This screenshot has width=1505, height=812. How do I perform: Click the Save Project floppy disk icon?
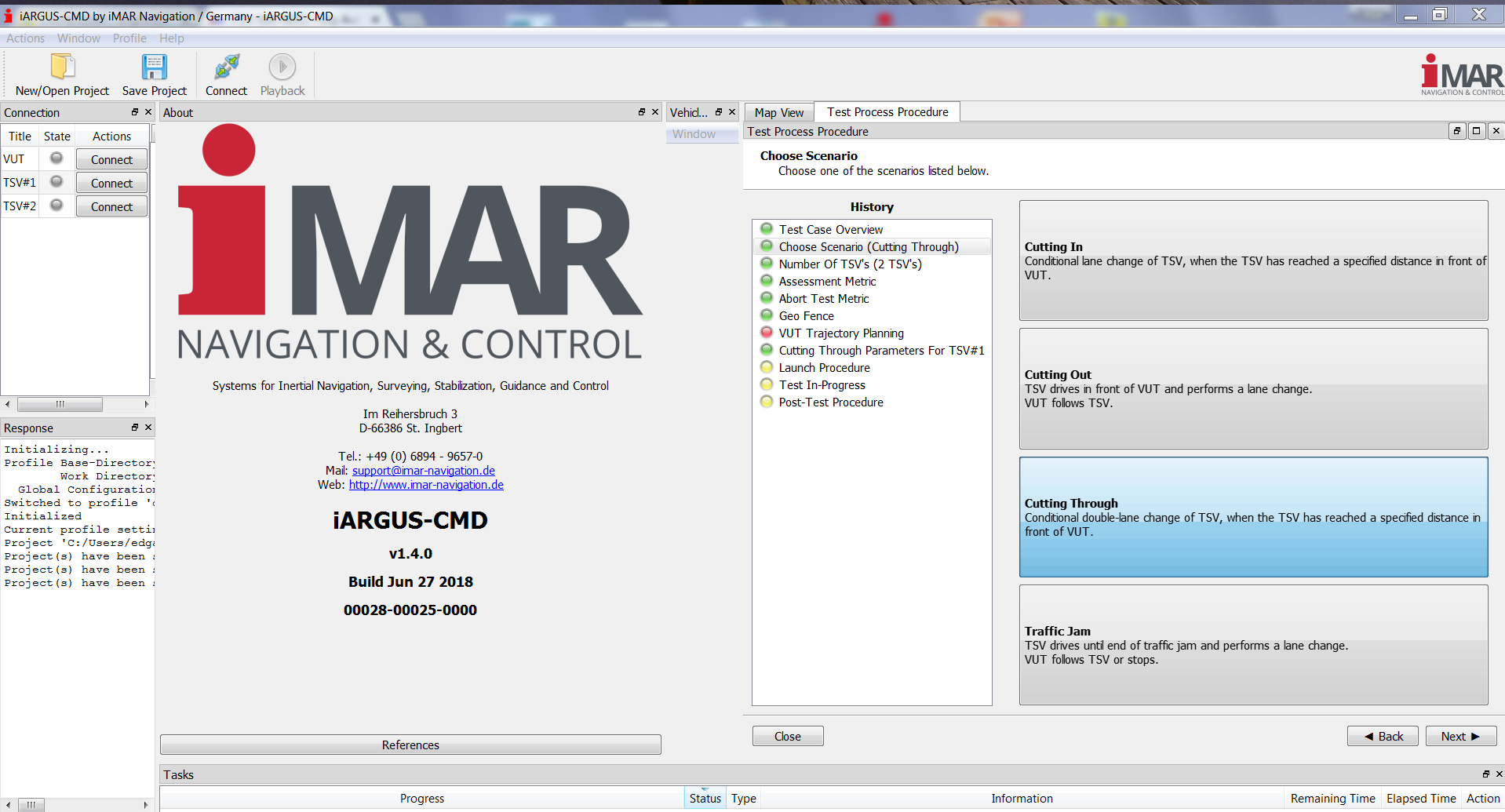pos(155,67)
